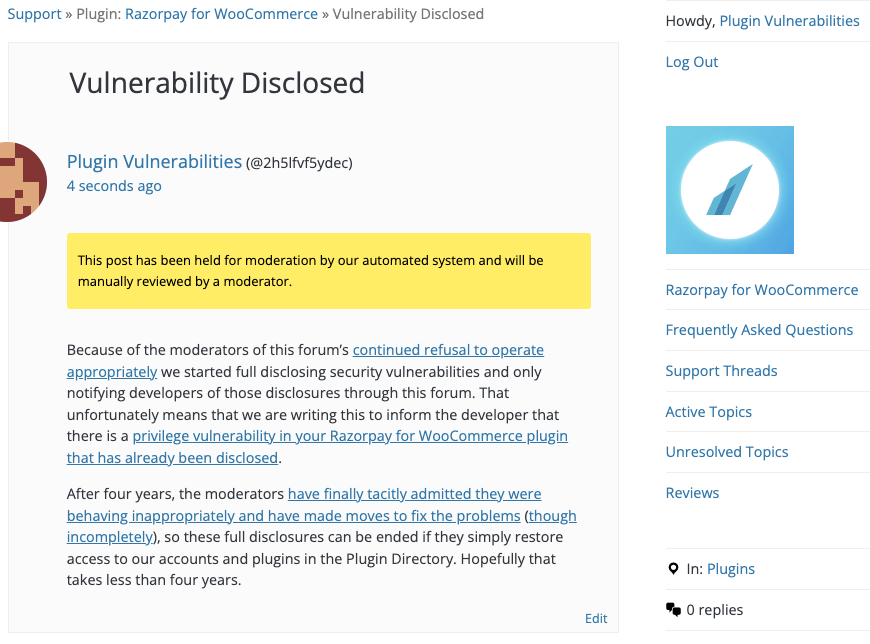Screen dimensions: 870x644
Task: Click the location pin icon beside Plugins
Action: [x=673, y=569]
